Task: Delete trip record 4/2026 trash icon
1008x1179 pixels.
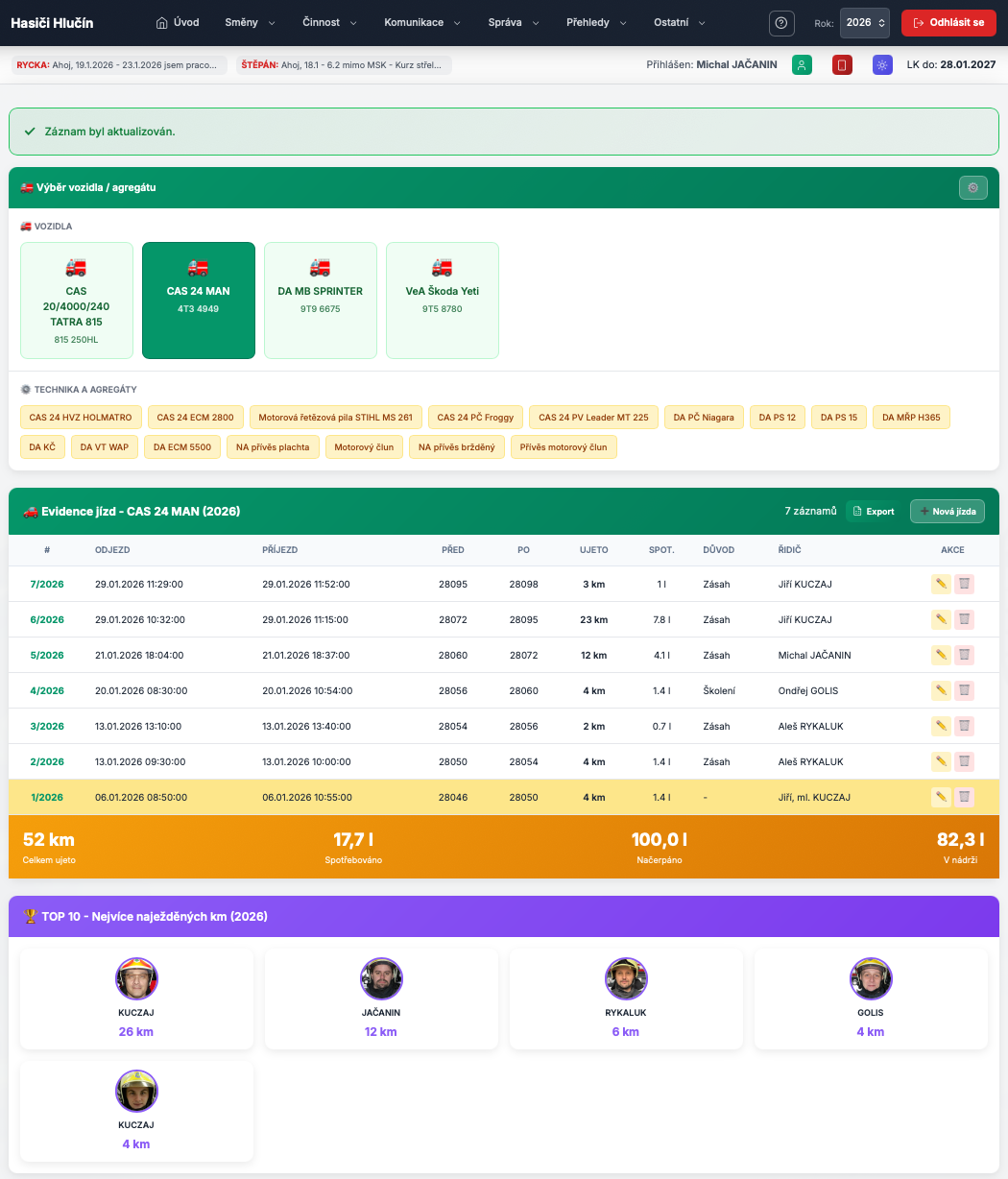Action: tap(964, 690)
